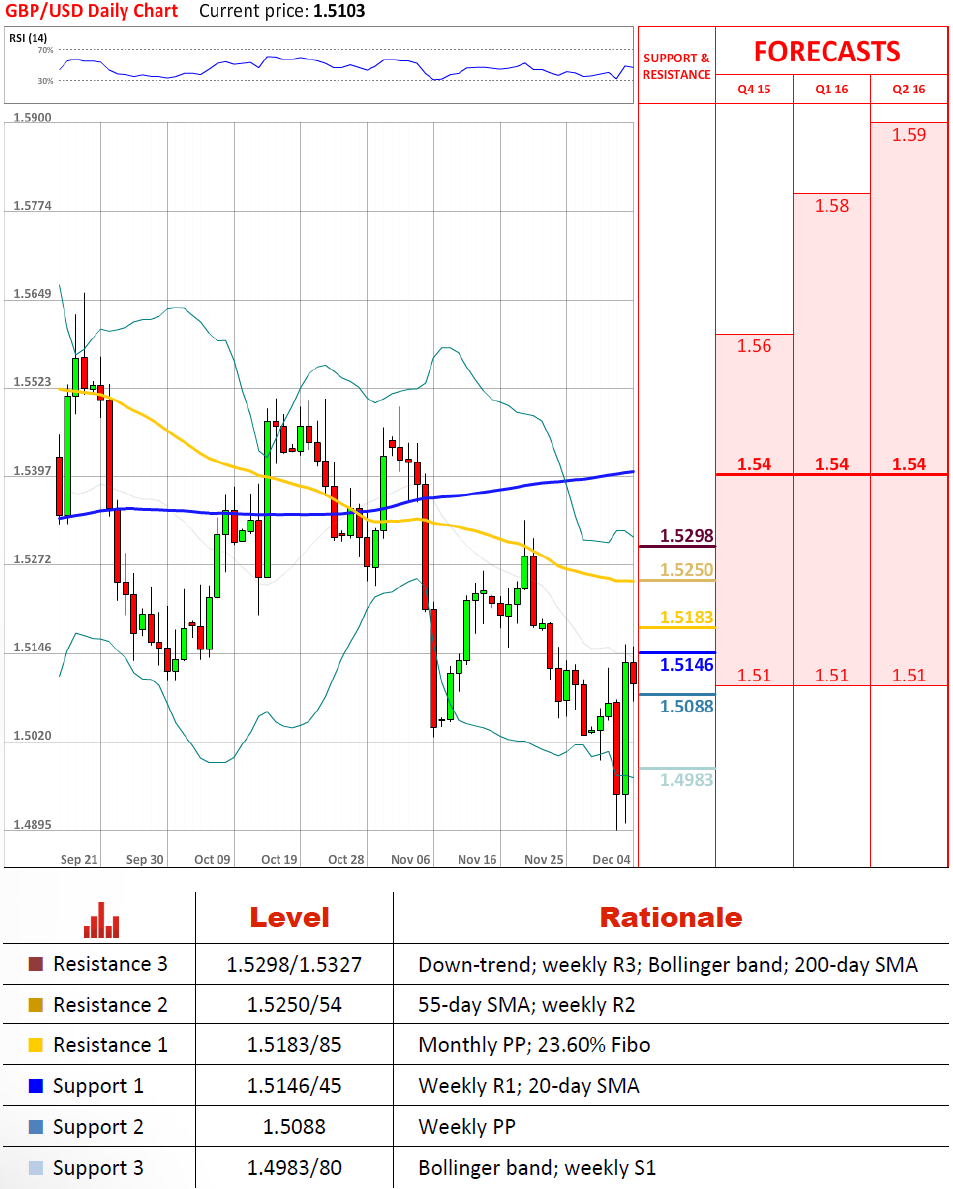Click the yellow Resistance 1 color swatch
This screenshot has height=1189, width=953.
tap(36, 1045)
